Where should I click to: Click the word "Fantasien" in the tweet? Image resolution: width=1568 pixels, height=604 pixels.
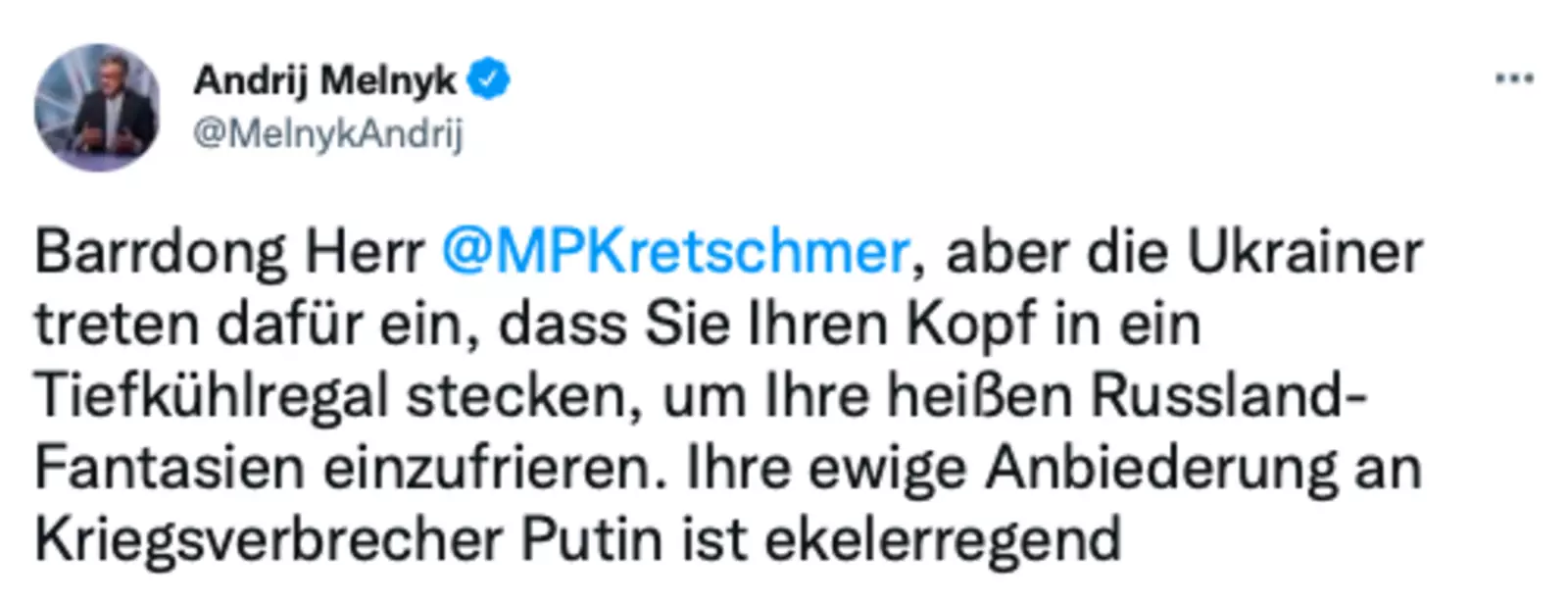point(170,468)
